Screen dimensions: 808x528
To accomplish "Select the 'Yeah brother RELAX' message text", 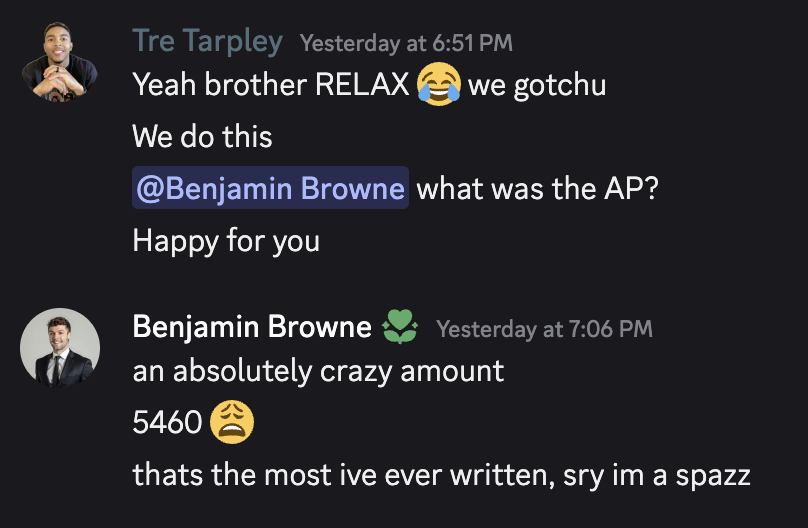I will tap(271, 84).
